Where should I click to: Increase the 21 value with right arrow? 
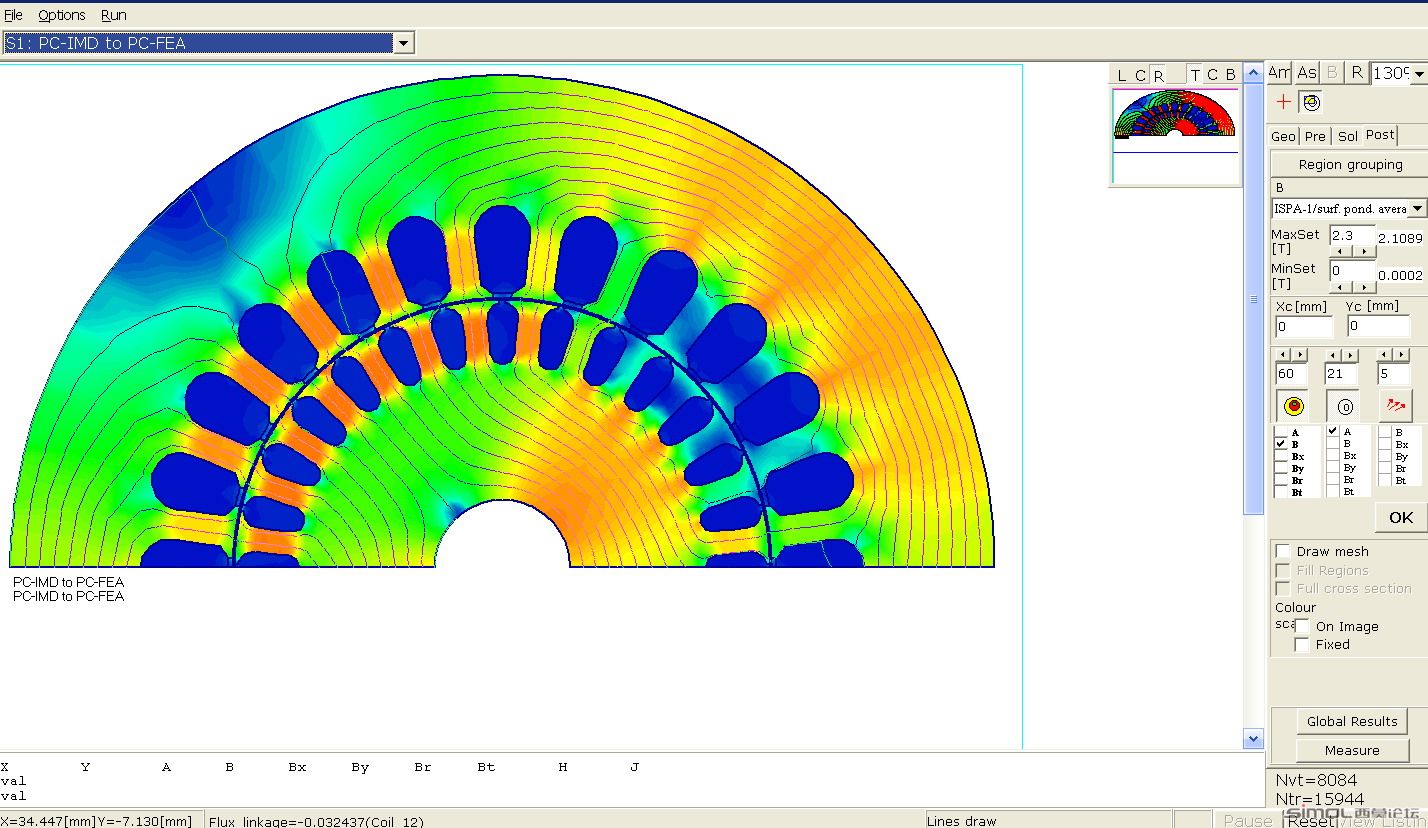[1350, 355]
